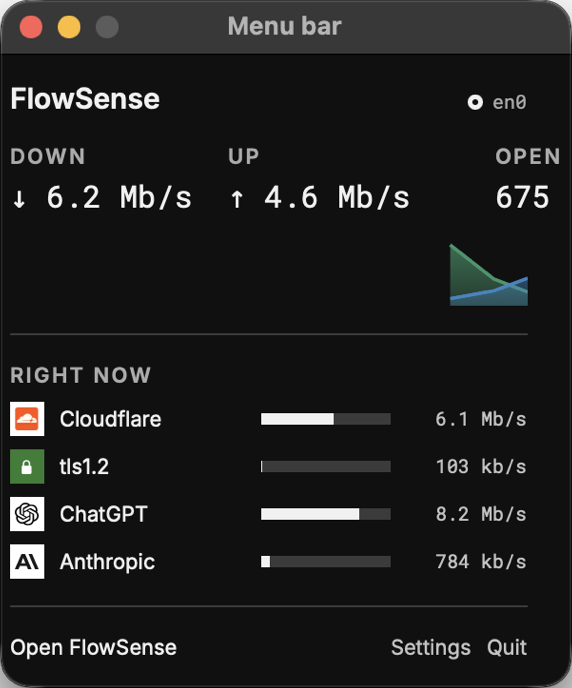Click the traffic sparkline graph
Viewport: 572px width, 688px height.
point(489,275)
